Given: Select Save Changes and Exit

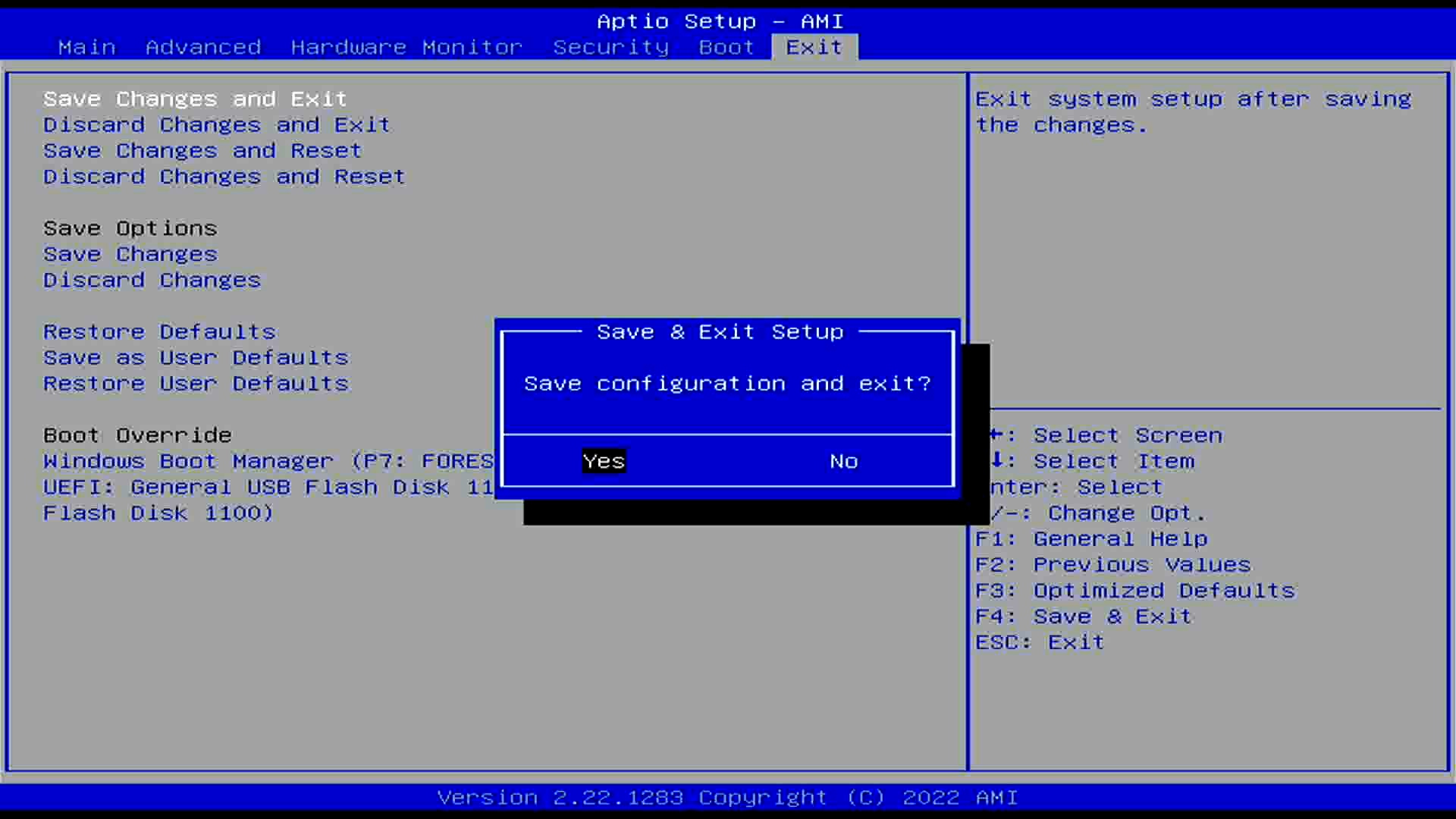Looking at the screenshot, I should coord(195,99).
